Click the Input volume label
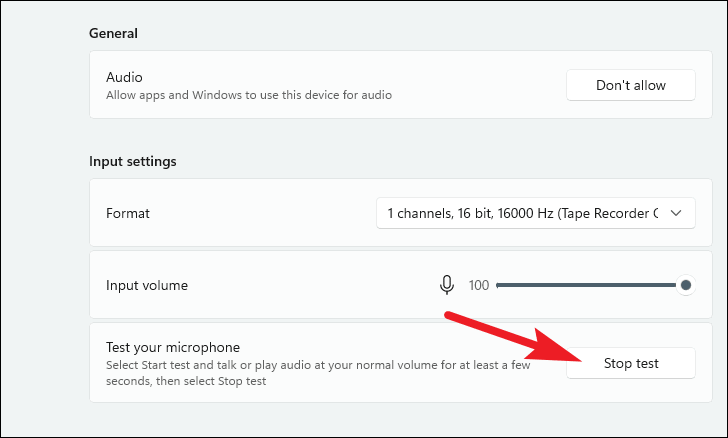 [147, 285]
